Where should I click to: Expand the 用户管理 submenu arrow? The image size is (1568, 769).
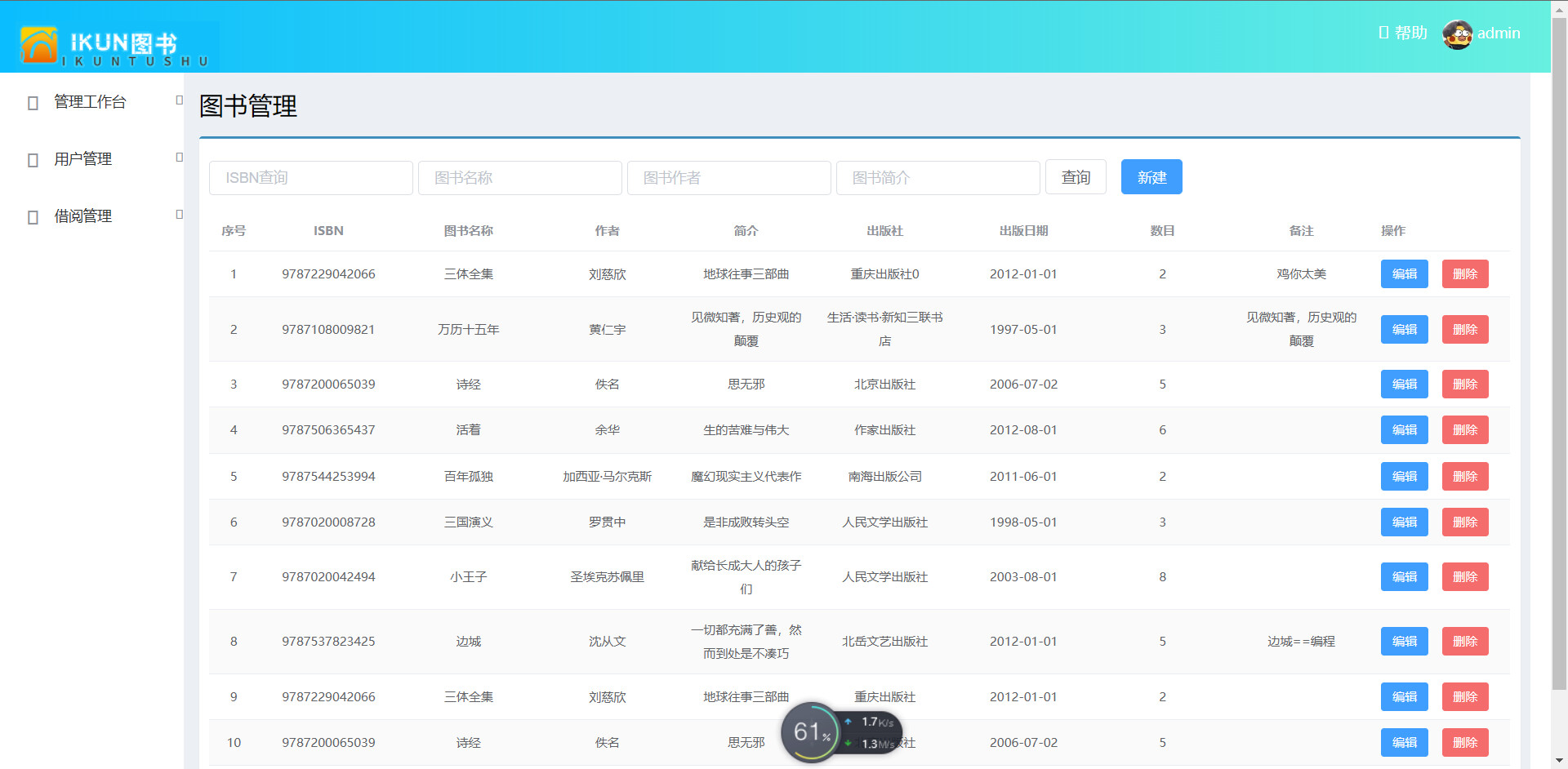[179, 158]
